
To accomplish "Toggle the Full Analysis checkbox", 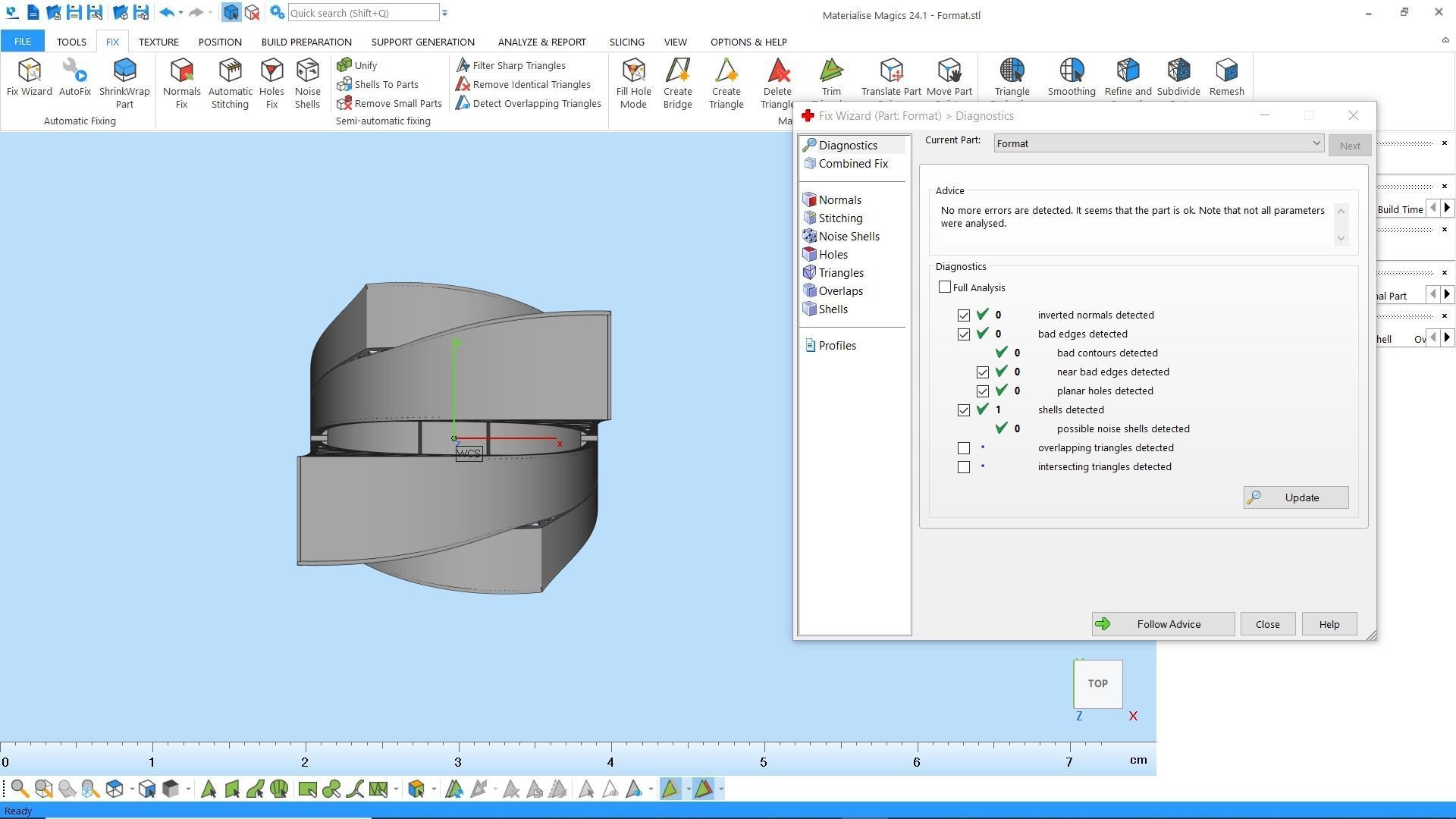I will pyautogui.click(x=944, y=287).
